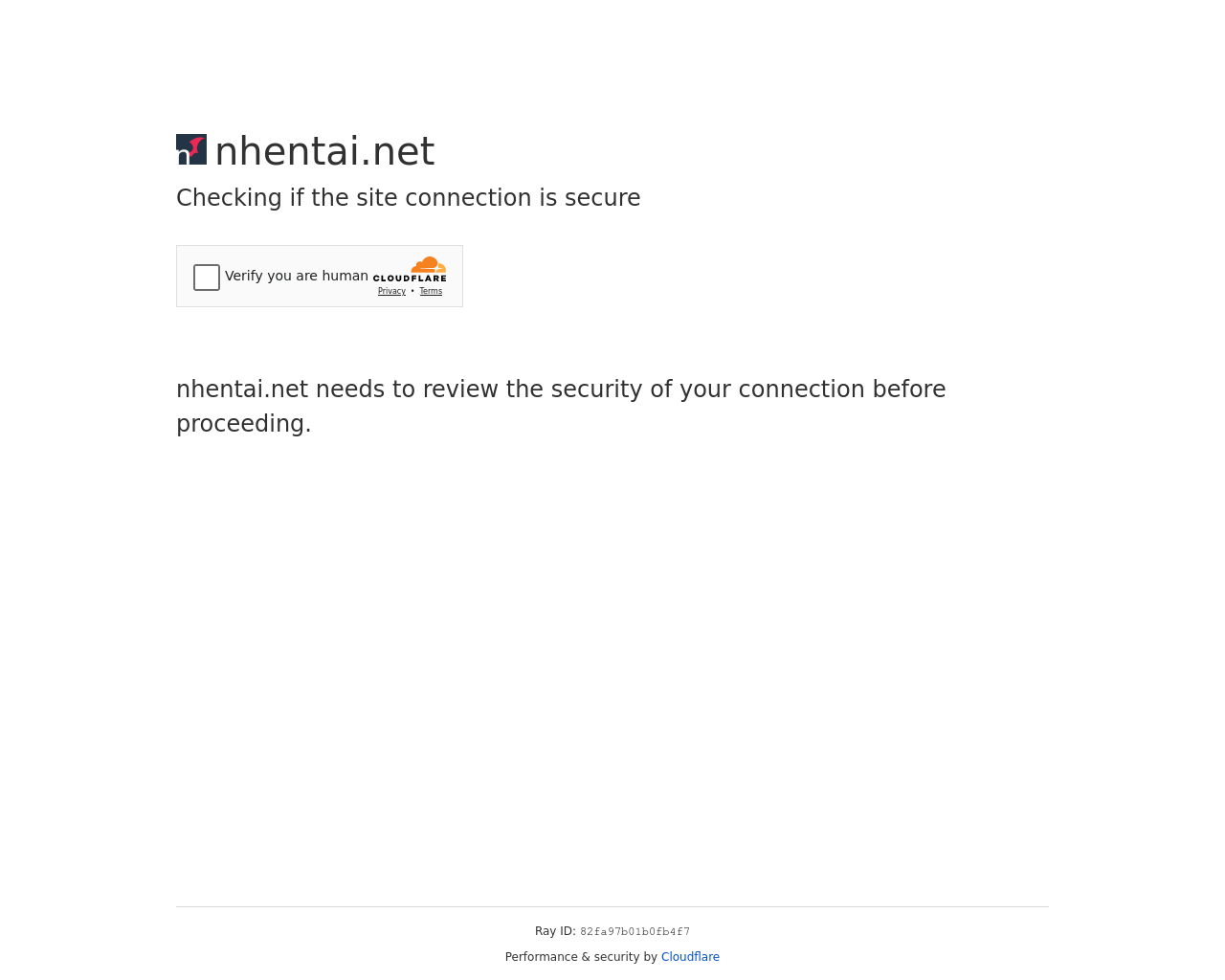Click the horizontal divider above the footer
This screenshot has height=980, width=1225.
pyautogui.click(x=612, y=906)
